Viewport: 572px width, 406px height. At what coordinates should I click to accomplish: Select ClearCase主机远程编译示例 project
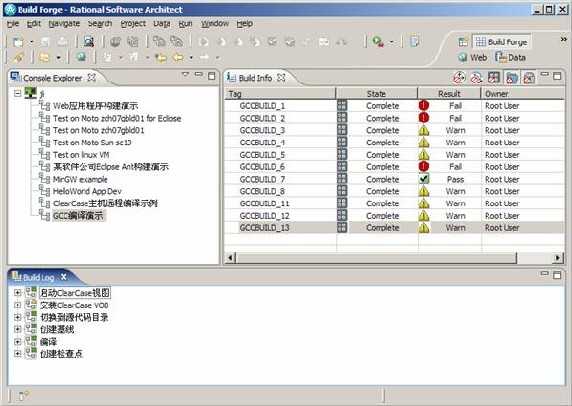pyautogui.click(x=105, y=203)
